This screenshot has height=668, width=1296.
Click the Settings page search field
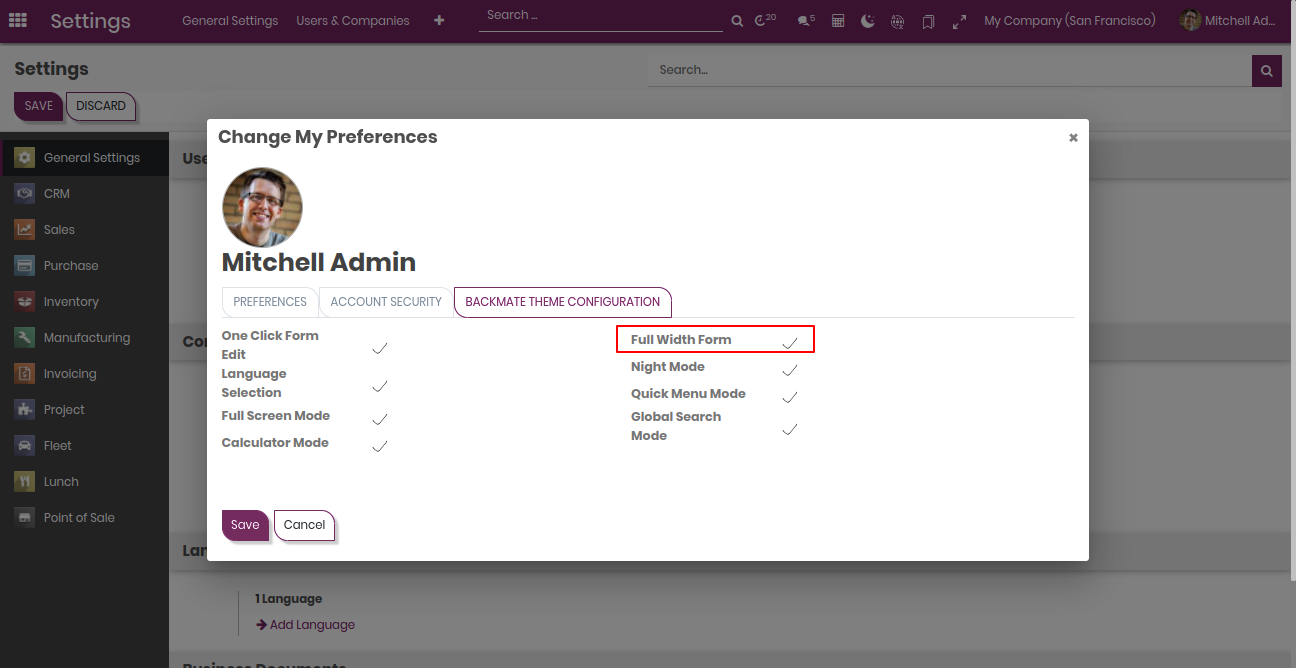pyautogui.click(x=950, y=71)
